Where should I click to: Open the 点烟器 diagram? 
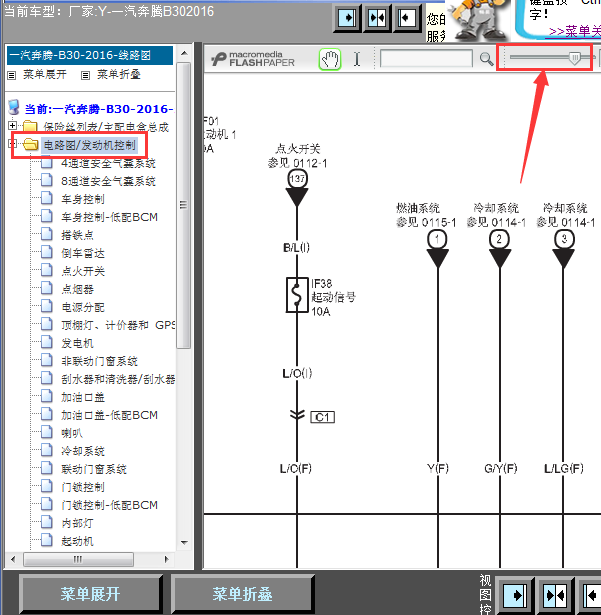(77, 289)
